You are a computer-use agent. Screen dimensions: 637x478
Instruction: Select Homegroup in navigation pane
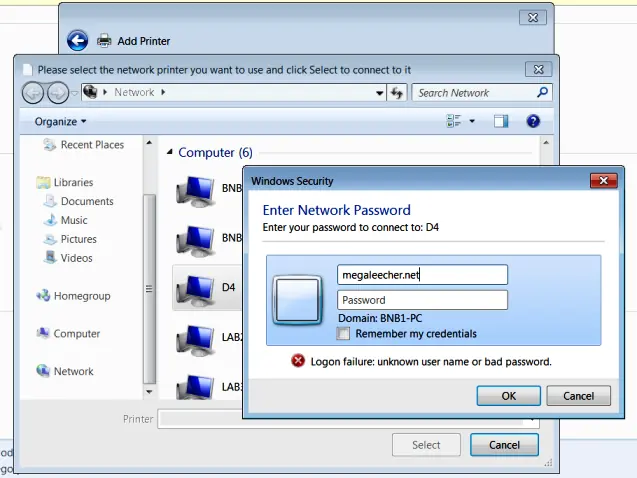pos(82,296)
